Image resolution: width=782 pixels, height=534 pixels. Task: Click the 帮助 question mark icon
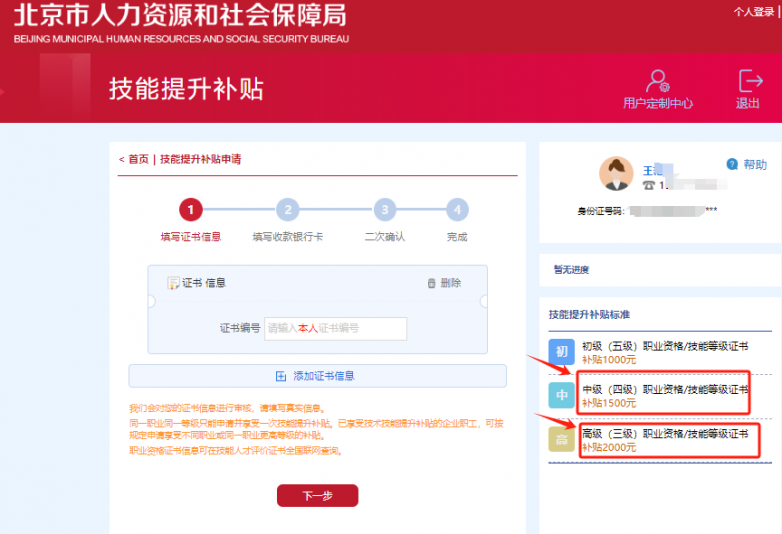[732, 164]
